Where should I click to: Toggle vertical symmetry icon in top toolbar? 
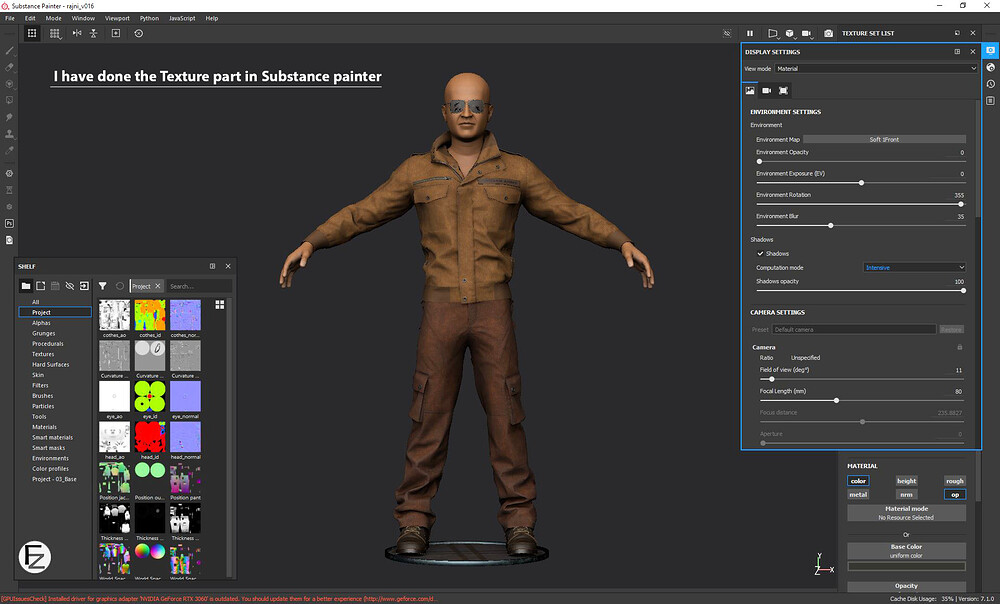coord(94,33)
